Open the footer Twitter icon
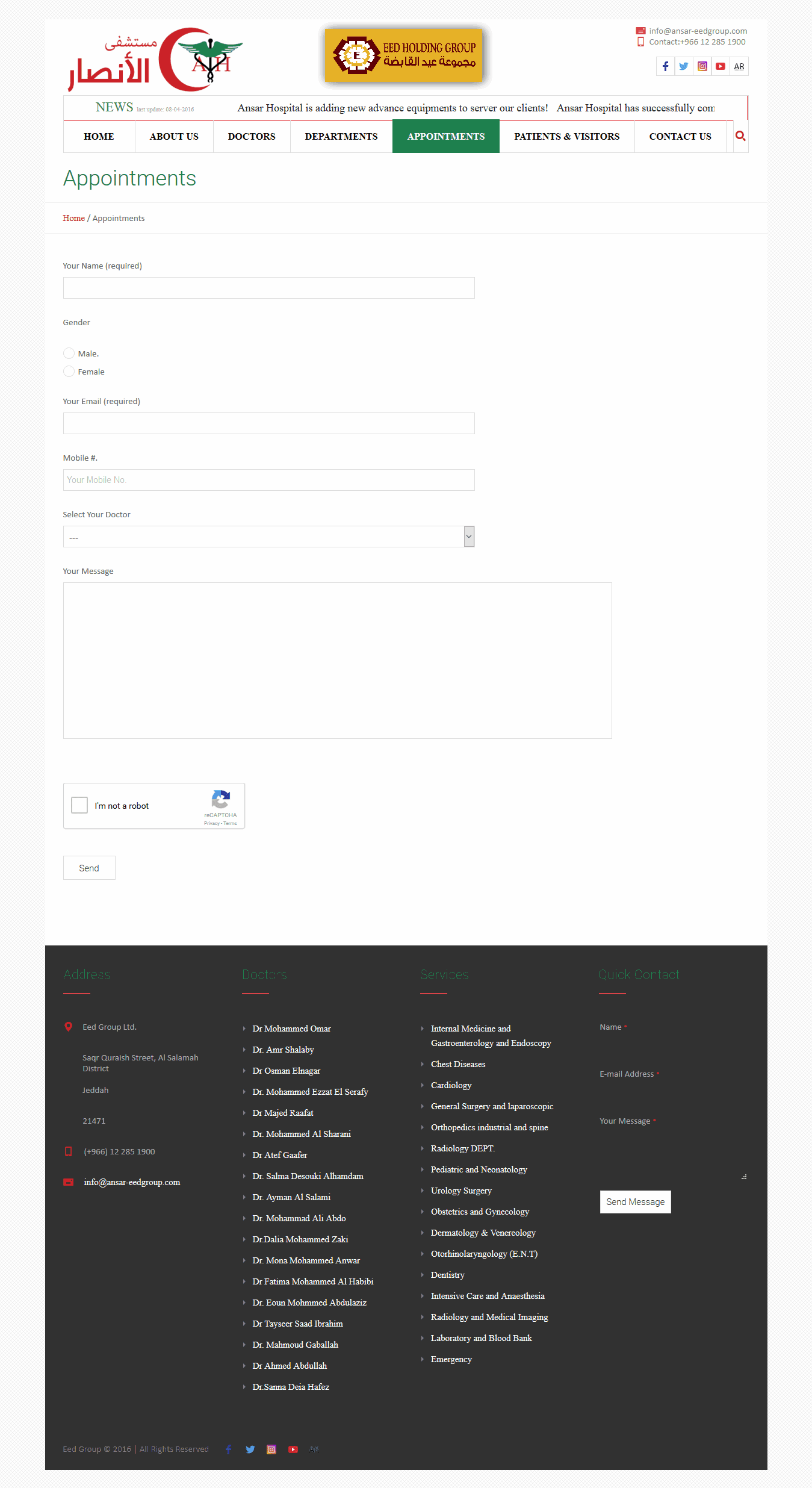This screenshot has height=1488, width=812. tap(250, 1449)
